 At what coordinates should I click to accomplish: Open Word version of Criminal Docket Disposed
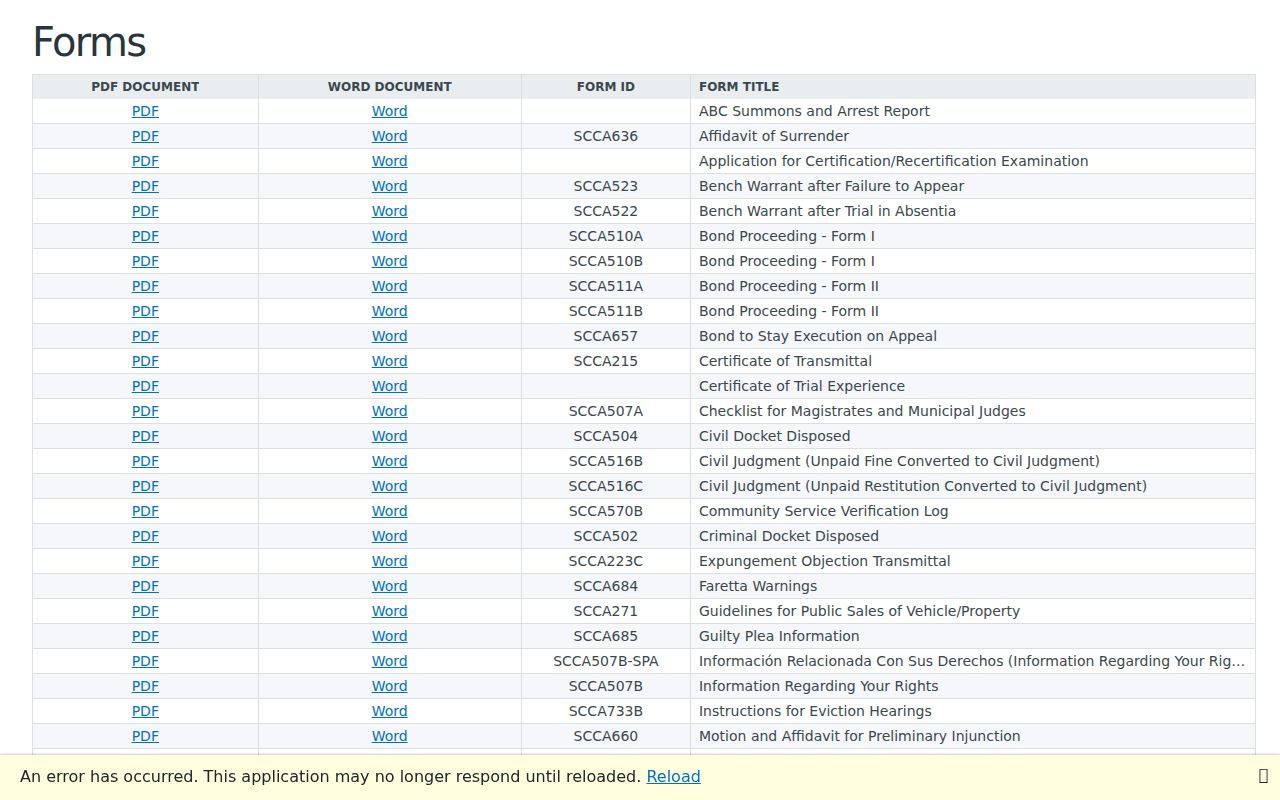click(x=389, y=536)
